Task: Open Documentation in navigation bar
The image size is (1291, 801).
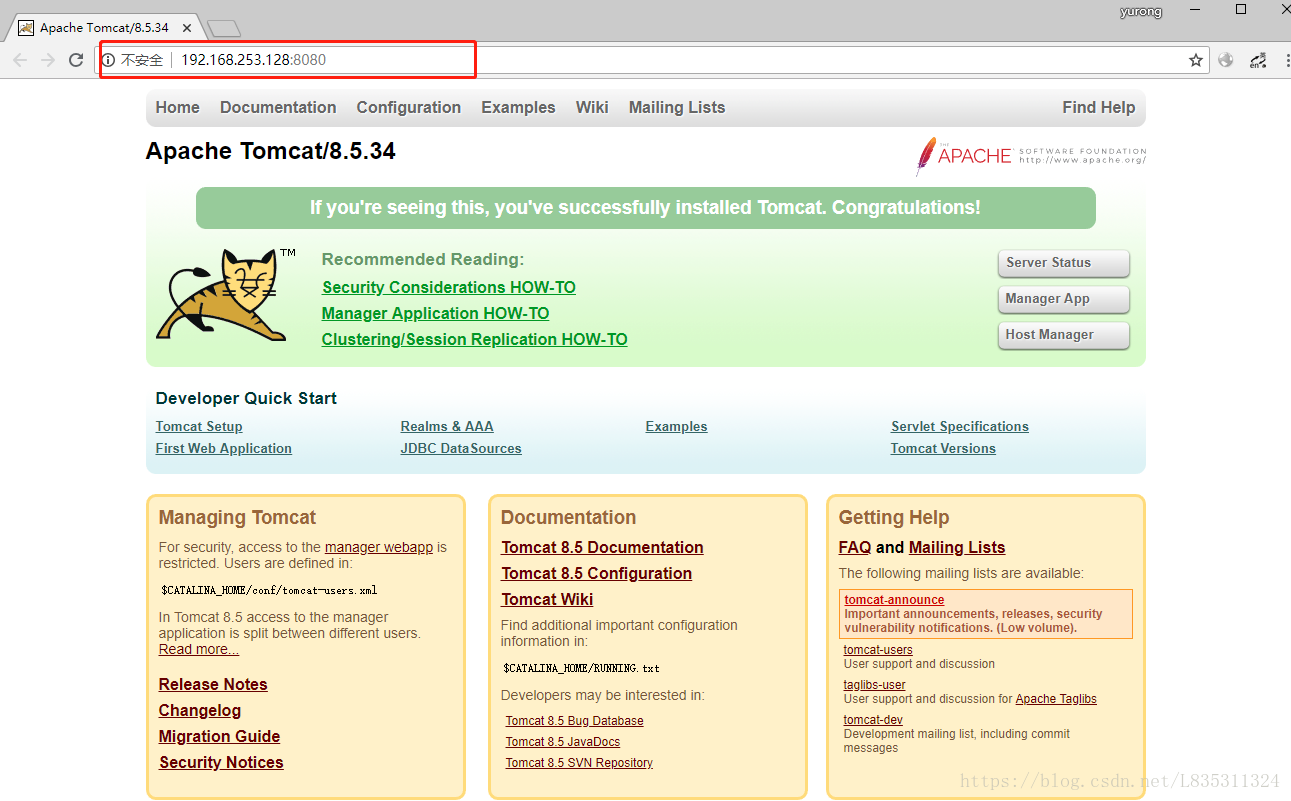Action: tap(278, 108)
